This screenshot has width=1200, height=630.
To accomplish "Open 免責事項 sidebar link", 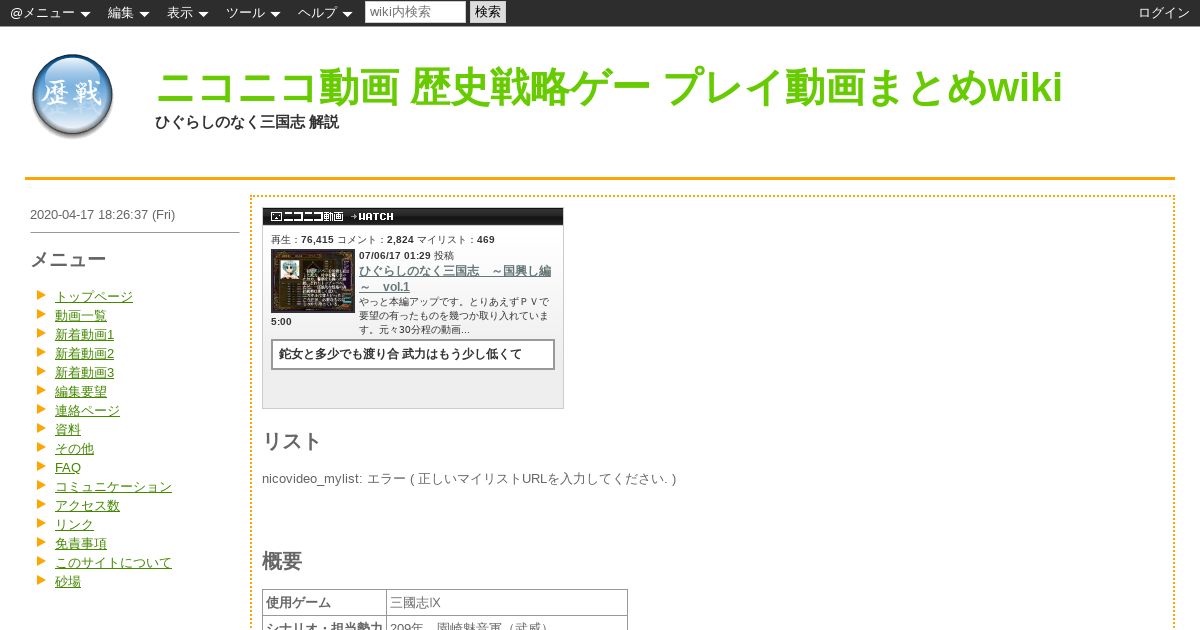I will [81, 544].
